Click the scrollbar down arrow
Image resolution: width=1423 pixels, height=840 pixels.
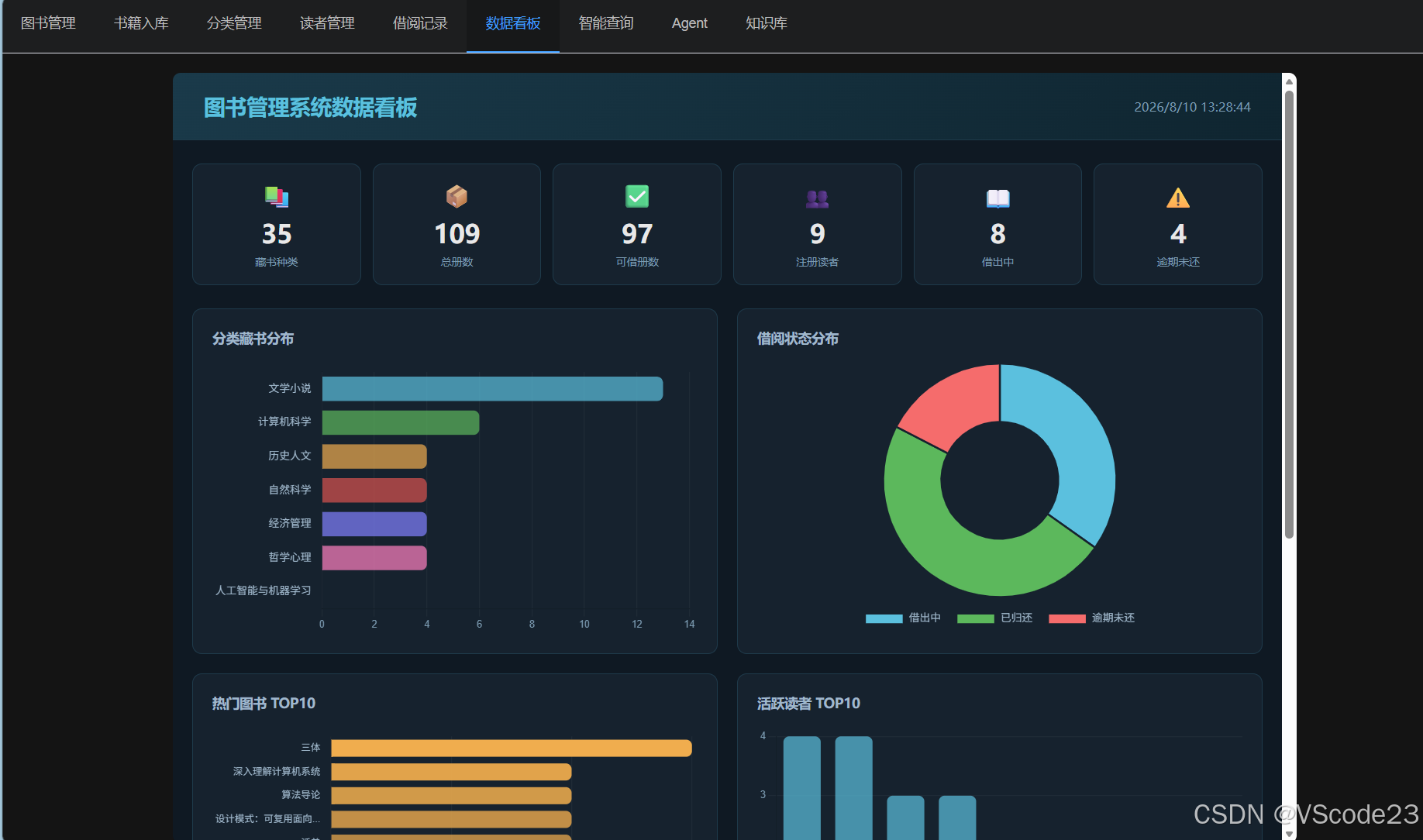point(1289,834)
